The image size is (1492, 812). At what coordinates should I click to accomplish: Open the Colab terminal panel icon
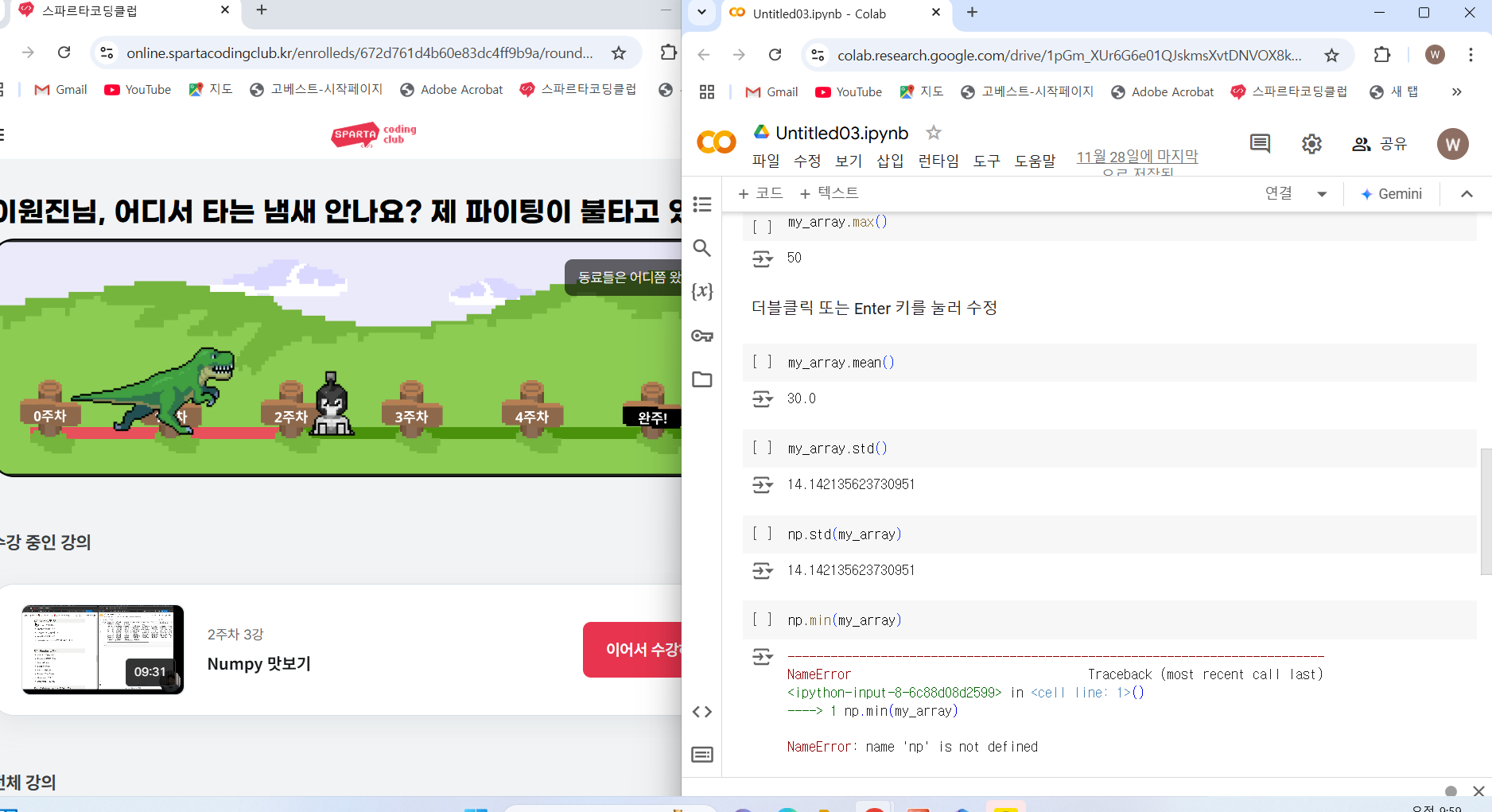pyautogui.click(x=702, y=754)
